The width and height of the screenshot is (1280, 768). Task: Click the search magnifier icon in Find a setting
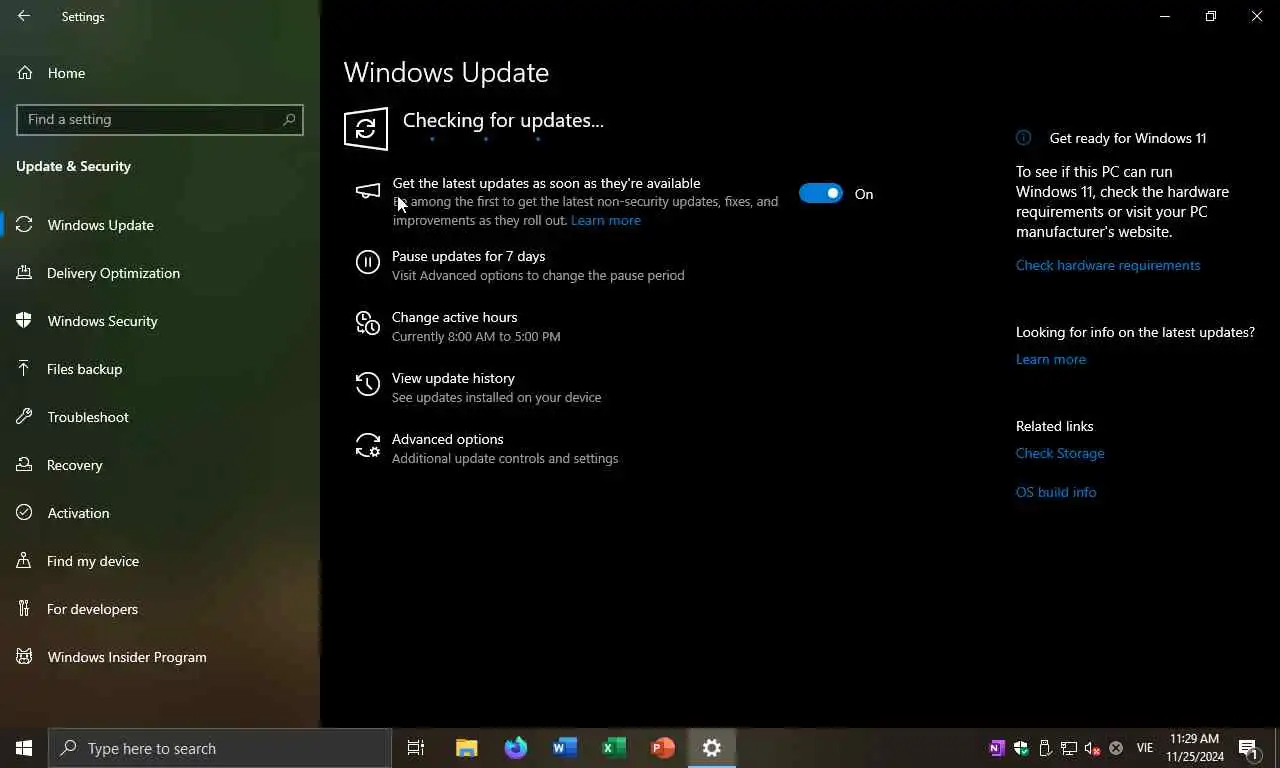[289, 119]
